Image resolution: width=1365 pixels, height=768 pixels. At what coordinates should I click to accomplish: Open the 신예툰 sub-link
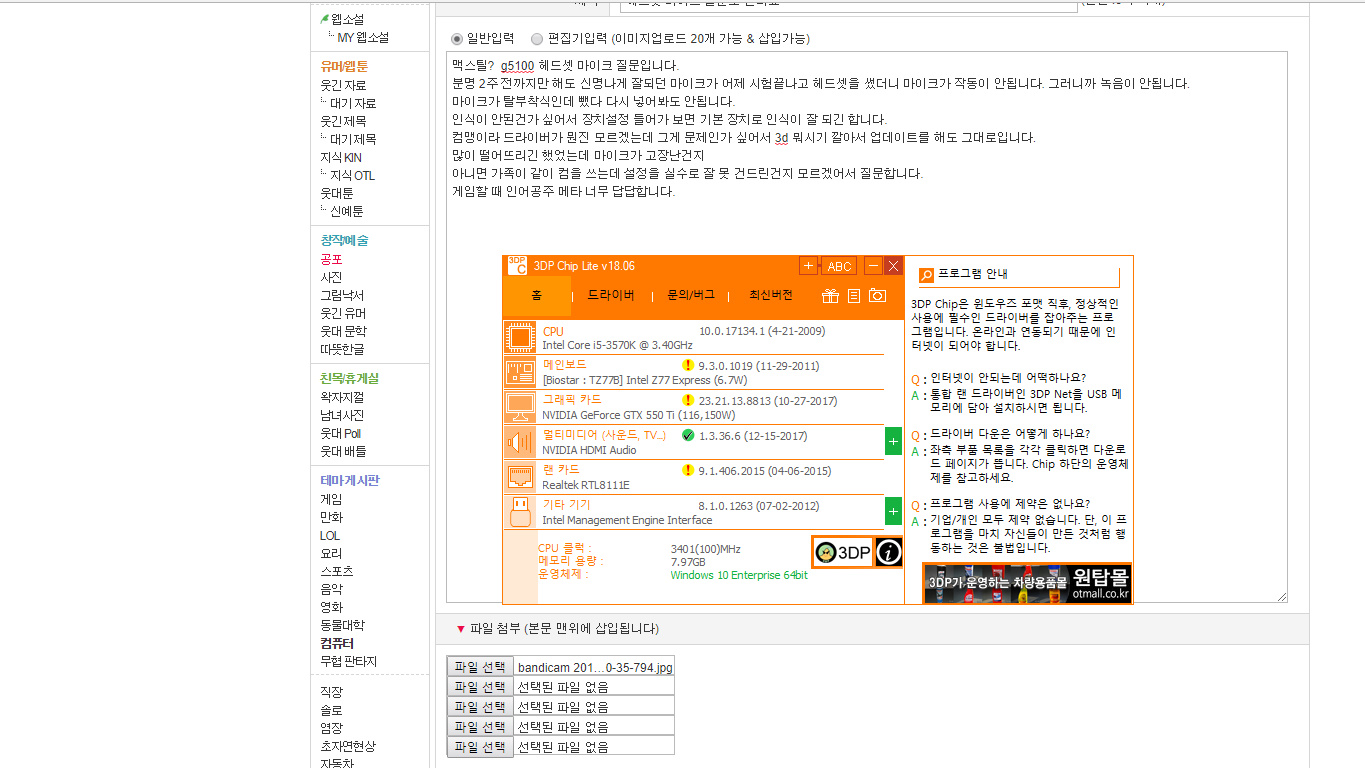[346, 212]
